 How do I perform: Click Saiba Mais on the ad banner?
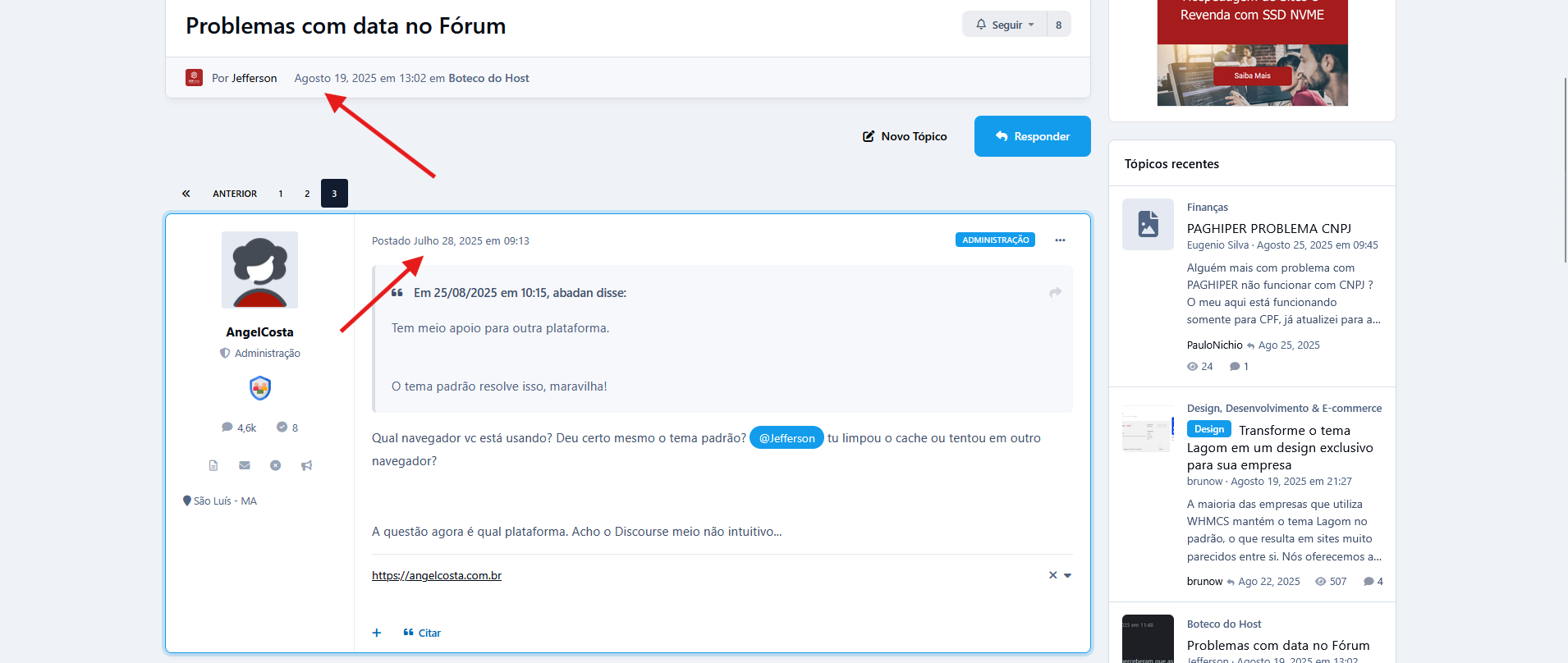1252,75
